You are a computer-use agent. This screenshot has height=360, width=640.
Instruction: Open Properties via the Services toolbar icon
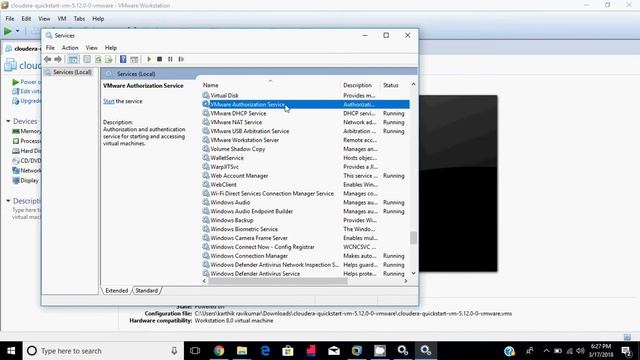point(87,59)
